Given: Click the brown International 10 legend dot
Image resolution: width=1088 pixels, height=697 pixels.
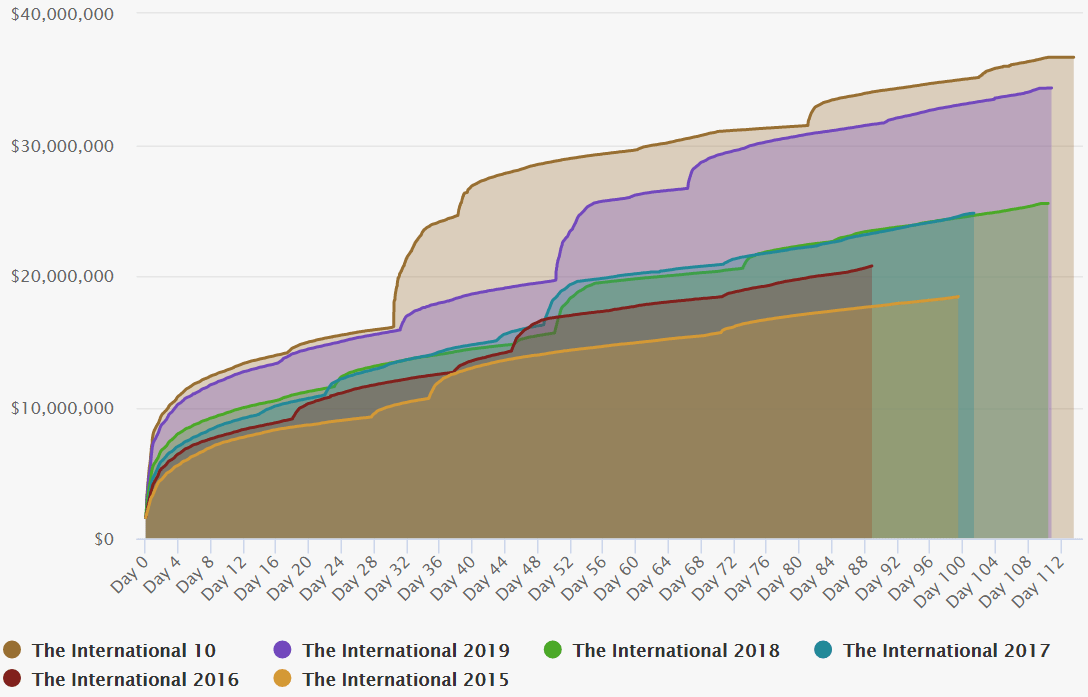Looking at the screenshot, I should point(13,650).
